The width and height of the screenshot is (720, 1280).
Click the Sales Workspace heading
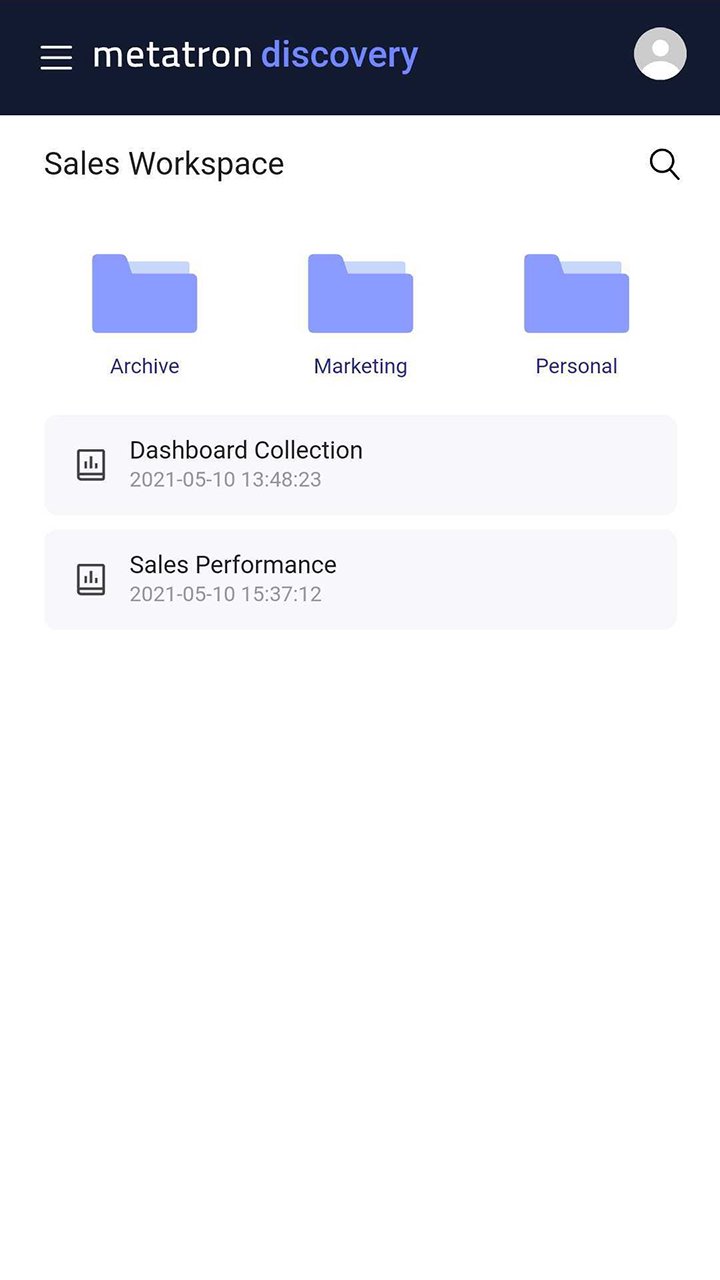tap(164, 164)
